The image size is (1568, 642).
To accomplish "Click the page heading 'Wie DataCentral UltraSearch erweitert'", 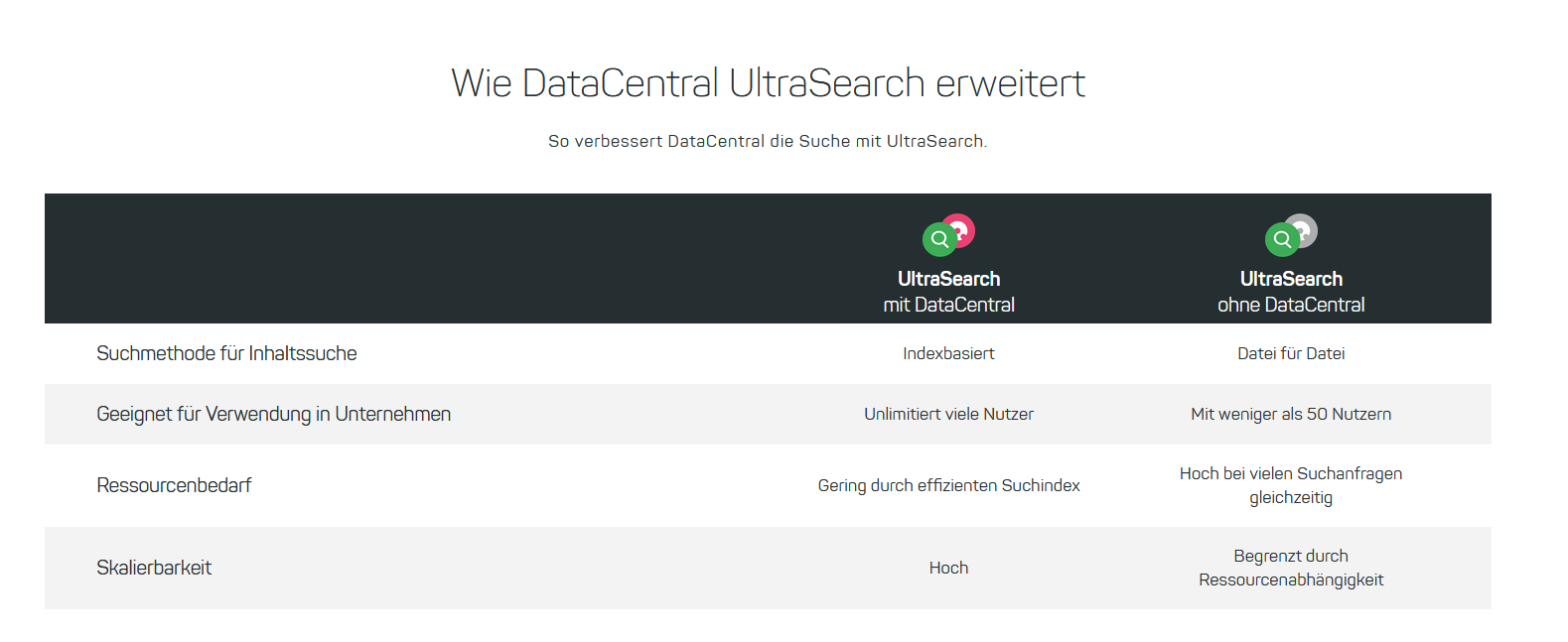I will (768, 83).
